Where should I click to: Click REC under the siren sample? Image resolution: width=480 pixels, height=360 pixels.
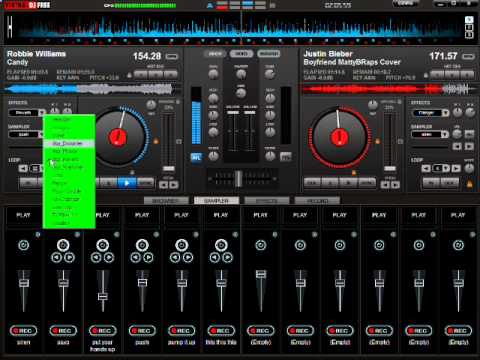(x=23, y=331)
